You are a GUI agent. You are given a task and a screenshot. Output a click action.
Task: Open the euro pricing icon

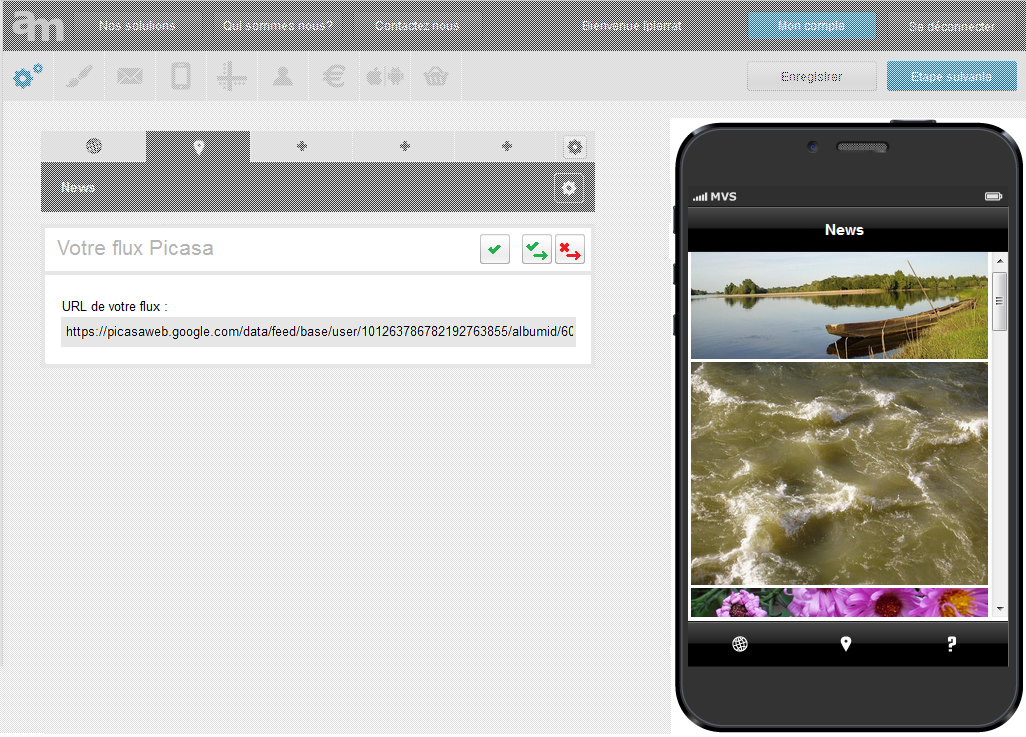(335, 77)
